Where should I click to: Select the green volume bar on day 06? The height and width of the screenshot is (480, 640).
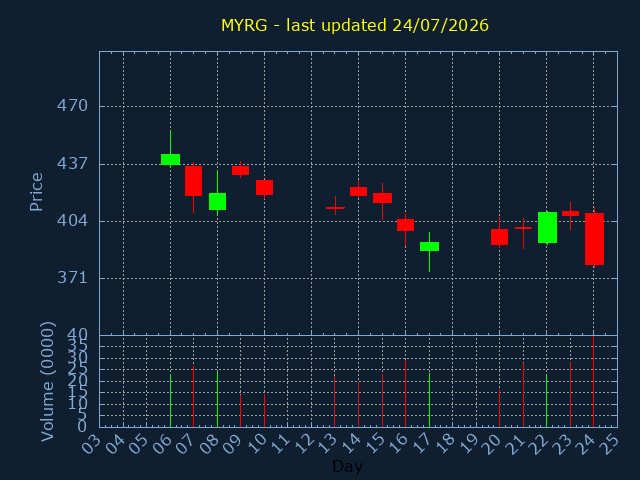(x=171, y=400)
